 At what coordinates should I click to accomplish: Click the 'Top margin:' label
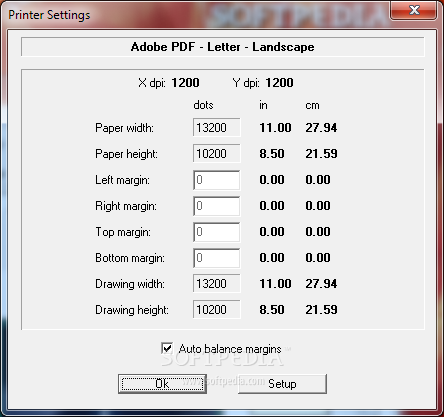(x=123, y=232)
